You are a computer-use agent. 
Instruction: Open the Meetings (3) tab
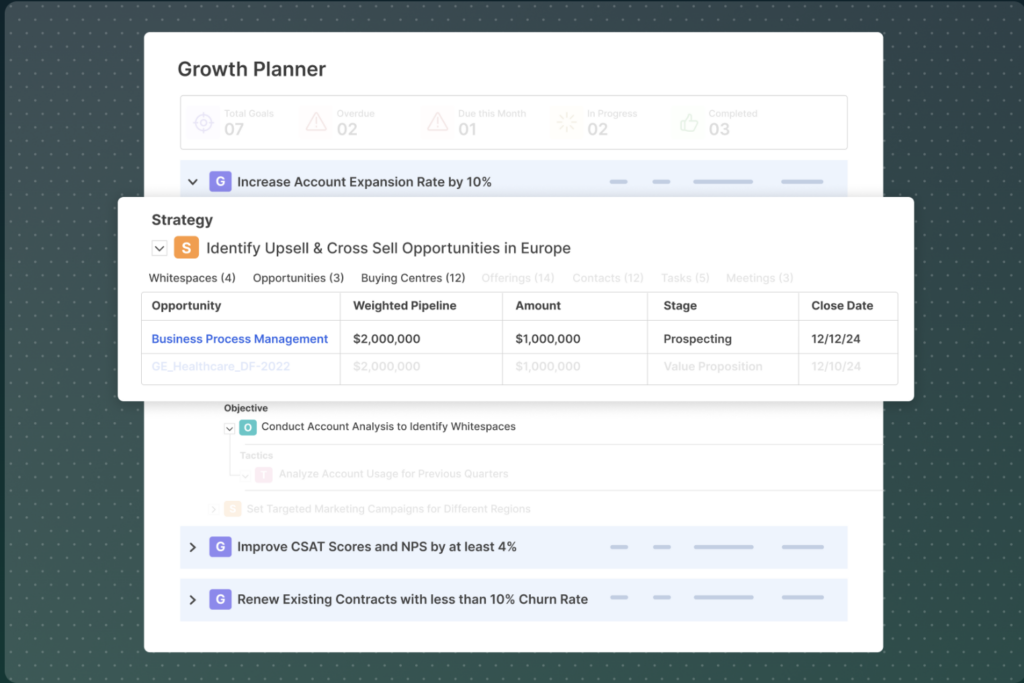760,278
